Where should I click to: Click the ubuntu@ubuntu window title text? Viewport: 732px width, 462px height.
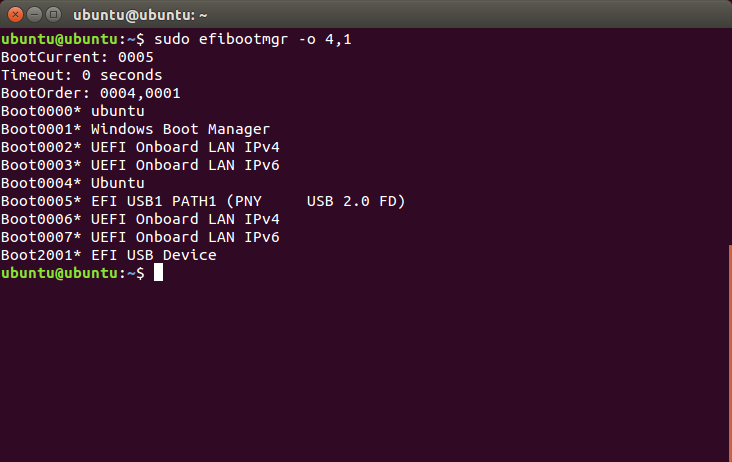click(x=140, y=15)
